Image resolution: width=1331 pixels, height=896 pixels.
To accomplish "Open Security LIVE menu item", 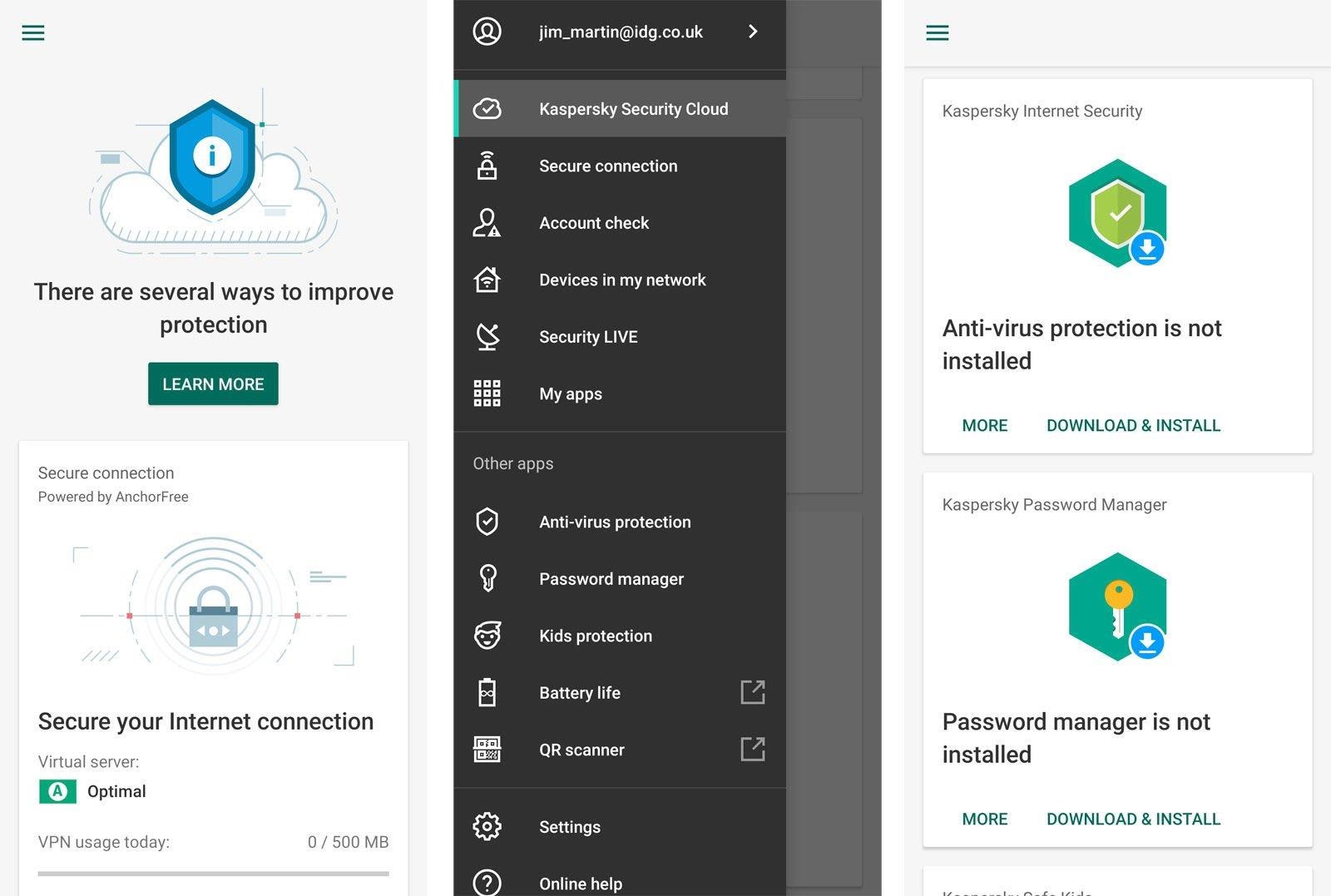I will pyautogui.click(x=620, y=337).
